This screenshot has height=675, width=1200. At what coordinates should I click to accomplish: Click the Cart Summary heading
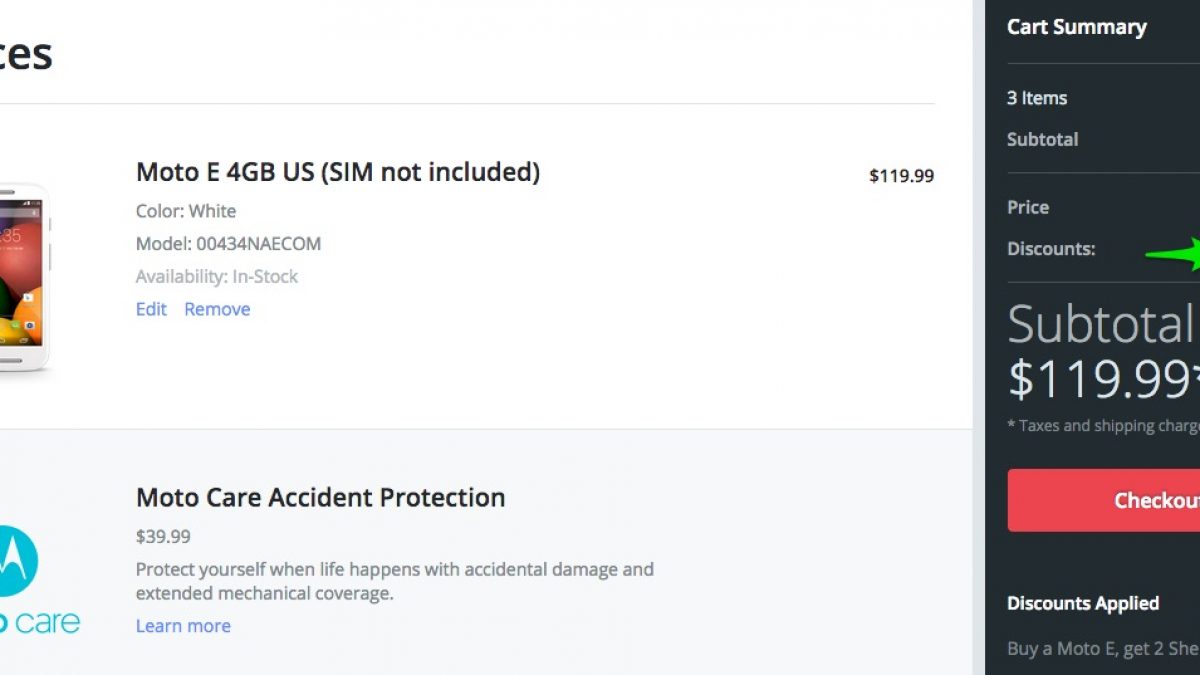[x=1076, y=27]
